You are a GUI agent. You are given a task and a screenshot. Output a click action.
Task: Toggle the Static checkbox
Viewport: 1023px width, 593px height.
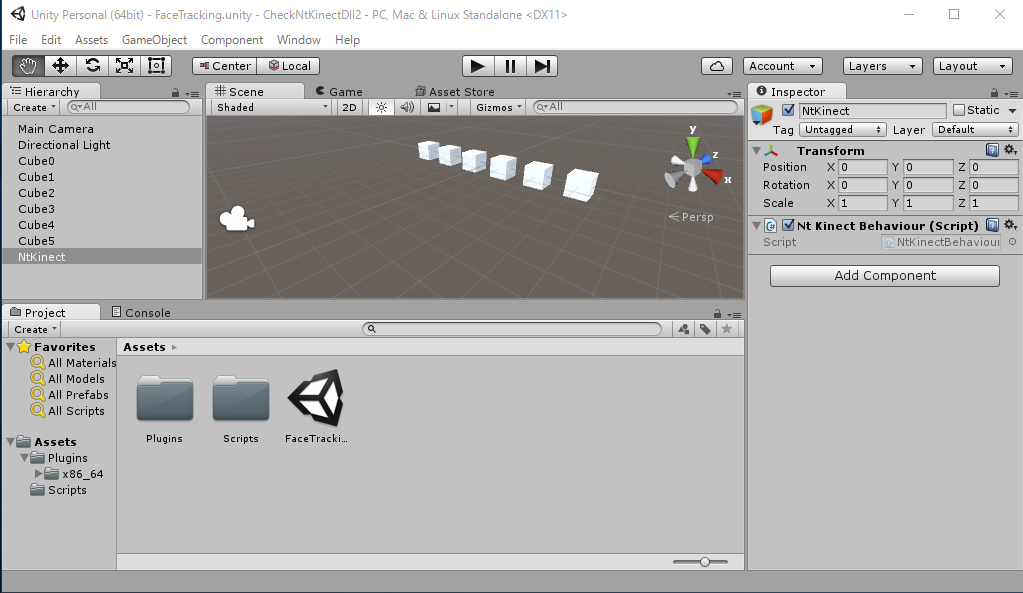point(959,111)
